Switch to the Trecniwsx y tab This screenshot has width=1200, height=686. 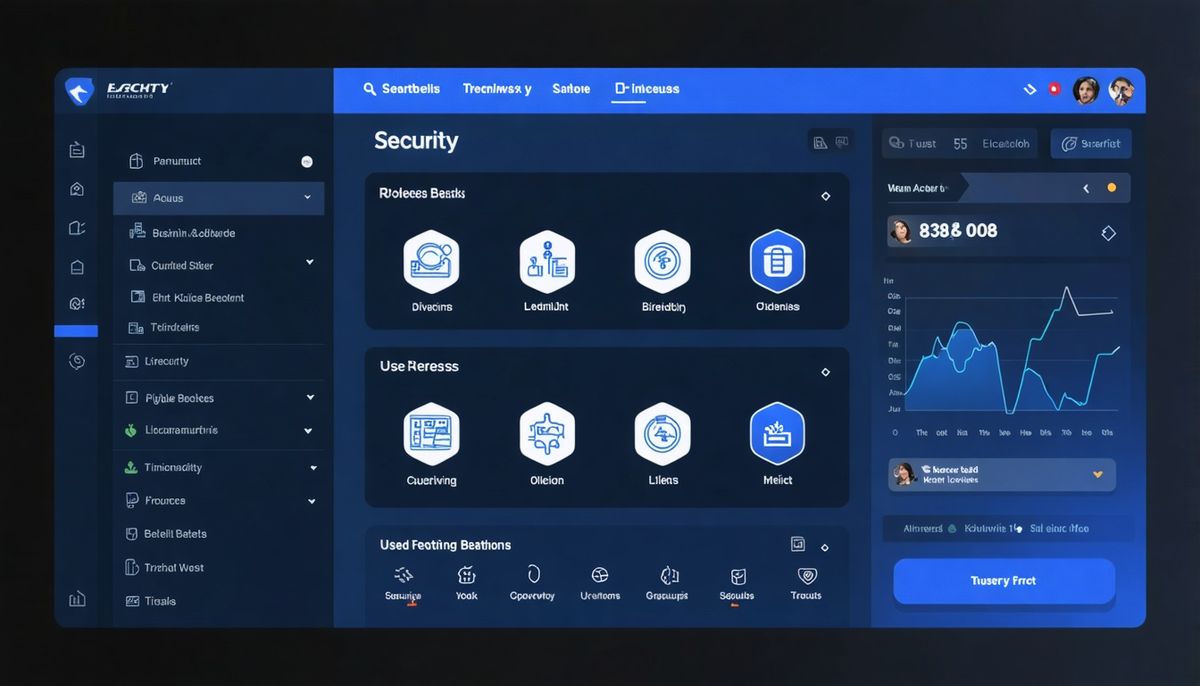pos(497,89)
